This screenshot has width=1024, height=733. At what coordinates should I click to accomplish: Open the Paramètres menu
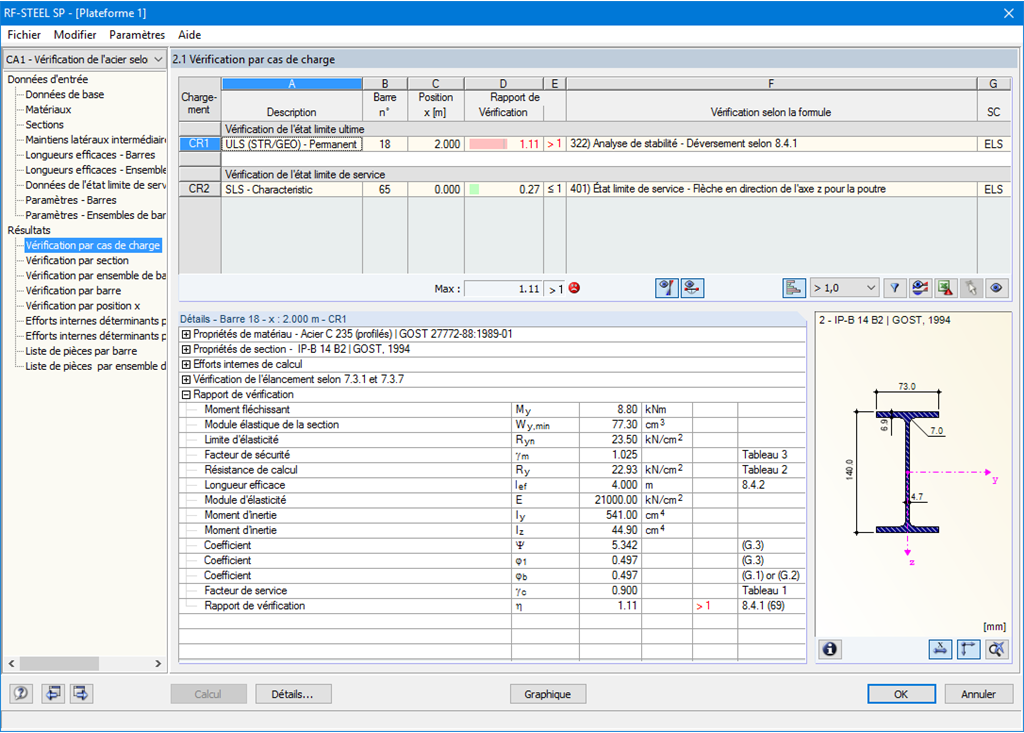tap(137, 35)
